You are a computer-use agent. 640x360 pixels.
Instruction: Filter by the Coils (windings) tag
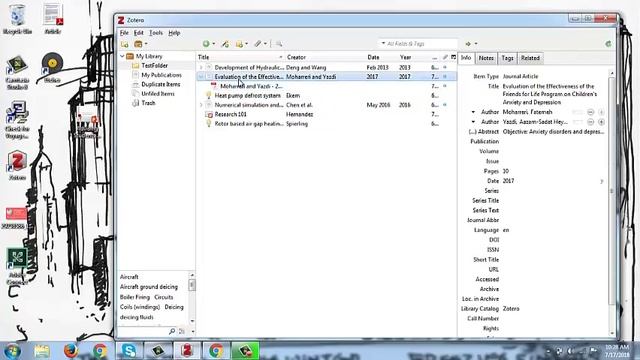coord(140,307)
